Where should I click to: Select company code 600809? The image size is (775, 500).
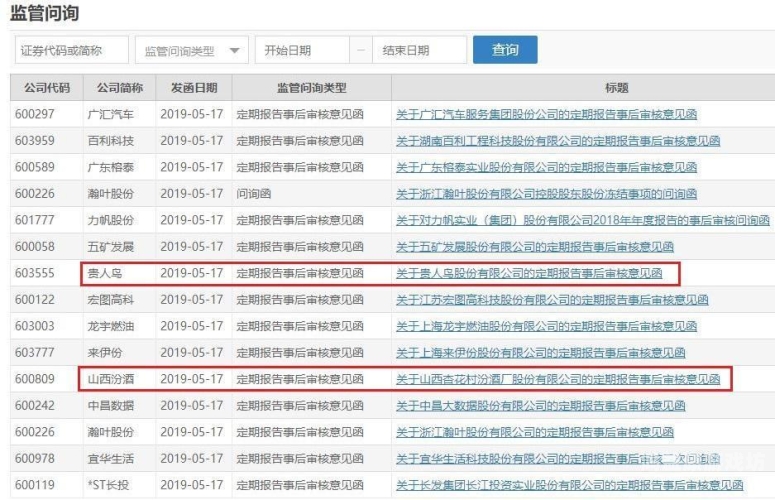click(35, 379)
